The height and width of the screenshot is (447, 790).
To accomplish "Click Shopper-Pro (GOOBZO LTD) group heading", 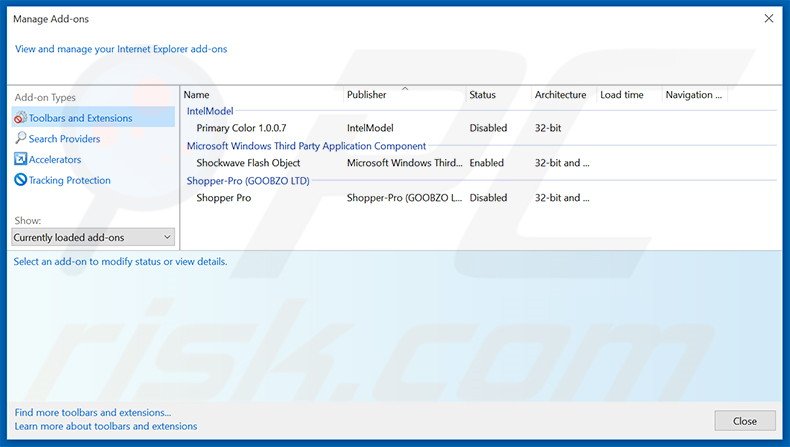I will (248, 180).
